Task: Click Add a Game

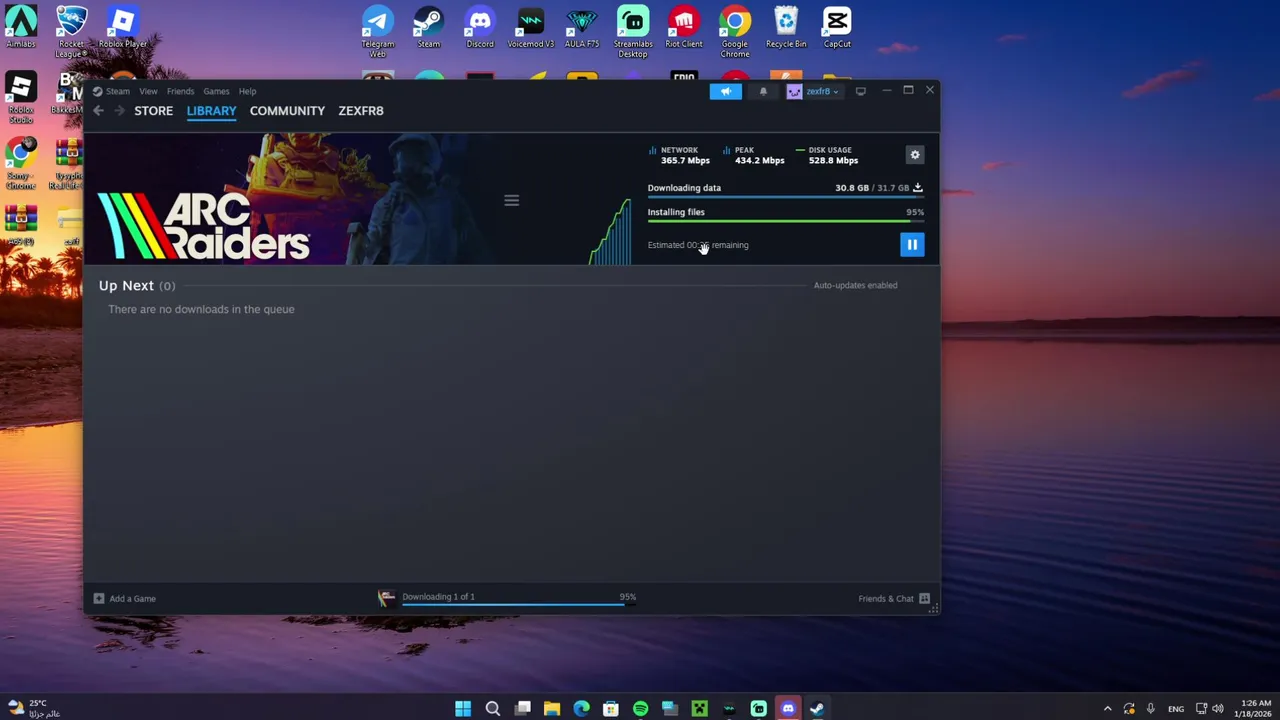Action: point(125,598)
